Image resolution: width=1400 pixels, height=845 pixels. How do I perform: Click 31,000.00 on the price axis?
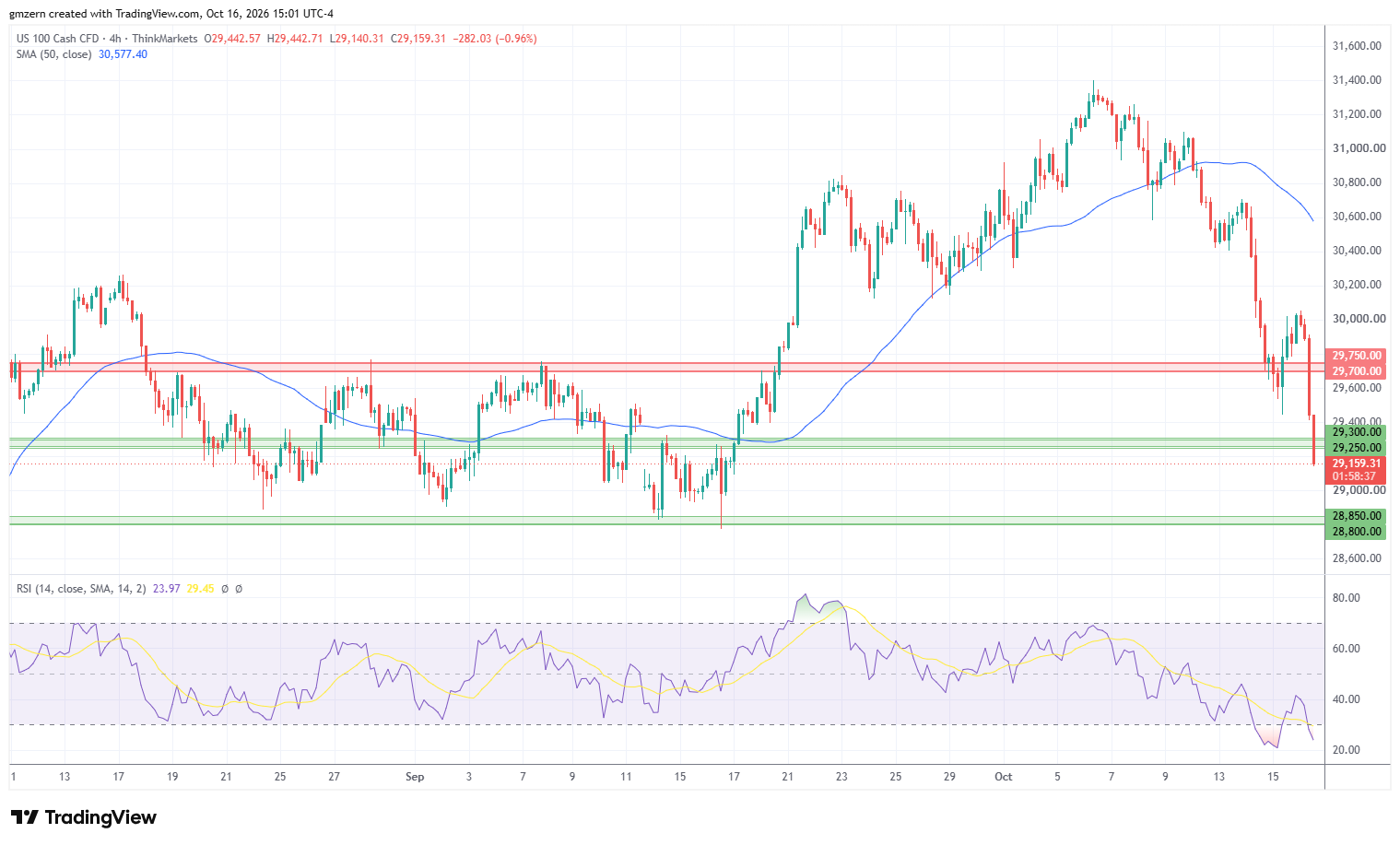[x=1359, y=148]
